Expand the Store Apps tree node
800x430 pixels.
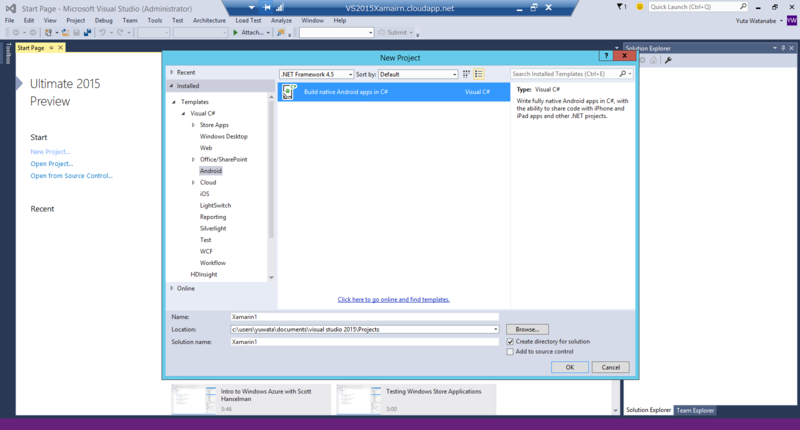click(193, 125)
